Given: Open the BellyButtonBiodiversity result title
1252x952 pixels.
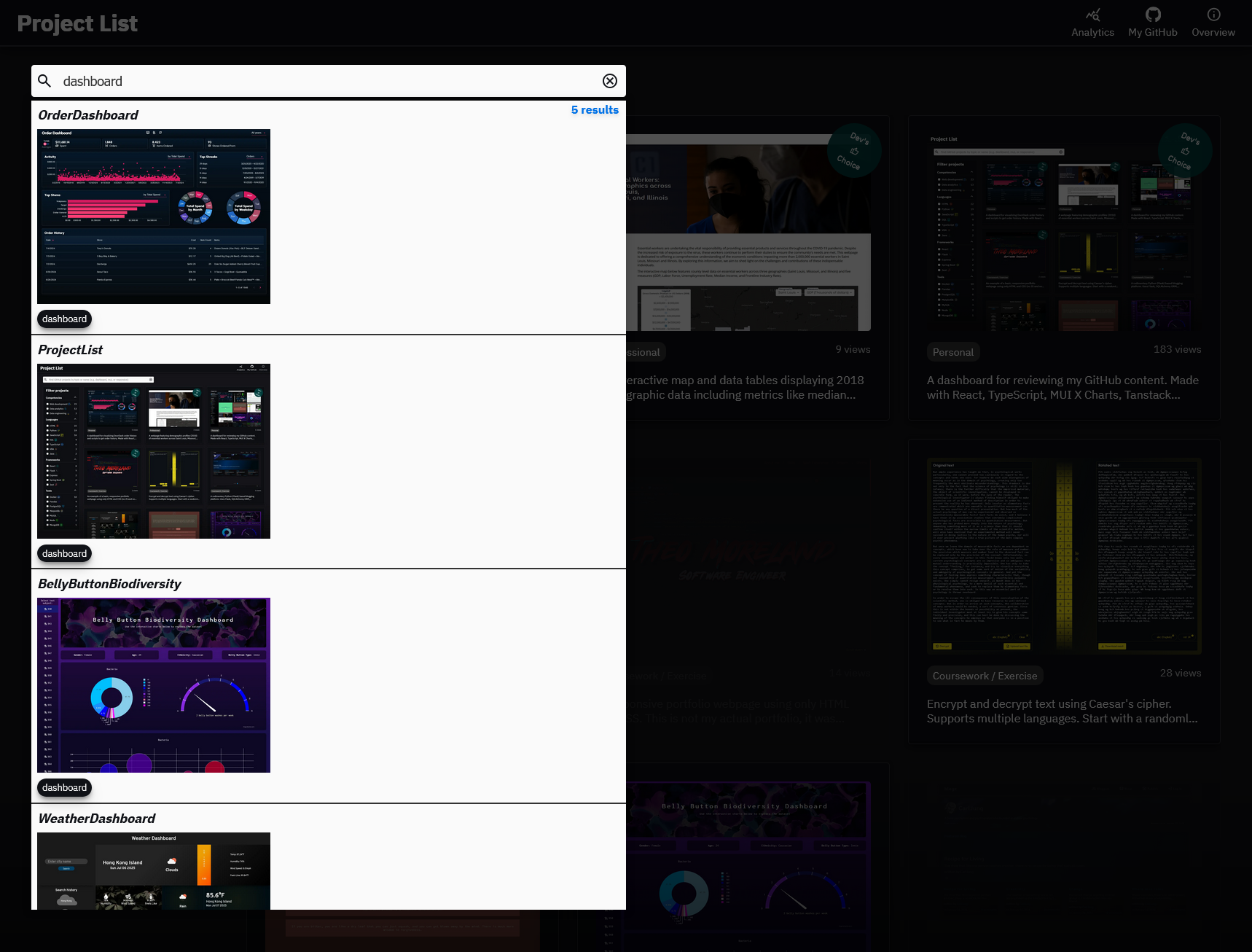Looking at the screenshot, I should (x=109, y=584).
